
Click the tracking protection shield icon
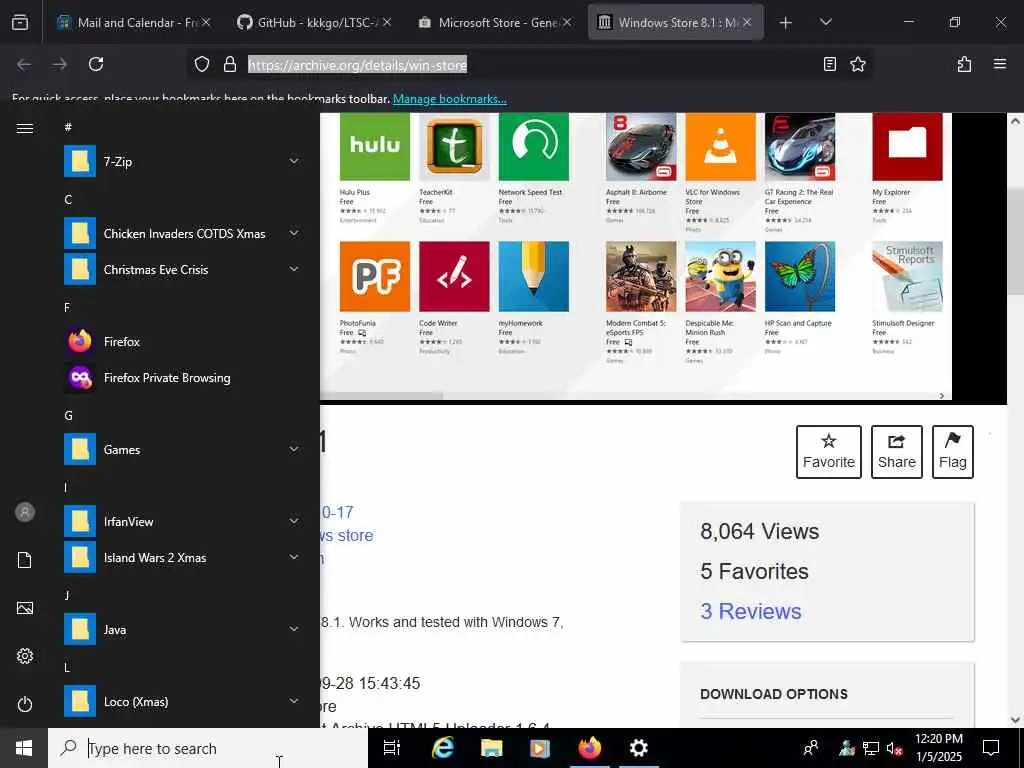202,64
